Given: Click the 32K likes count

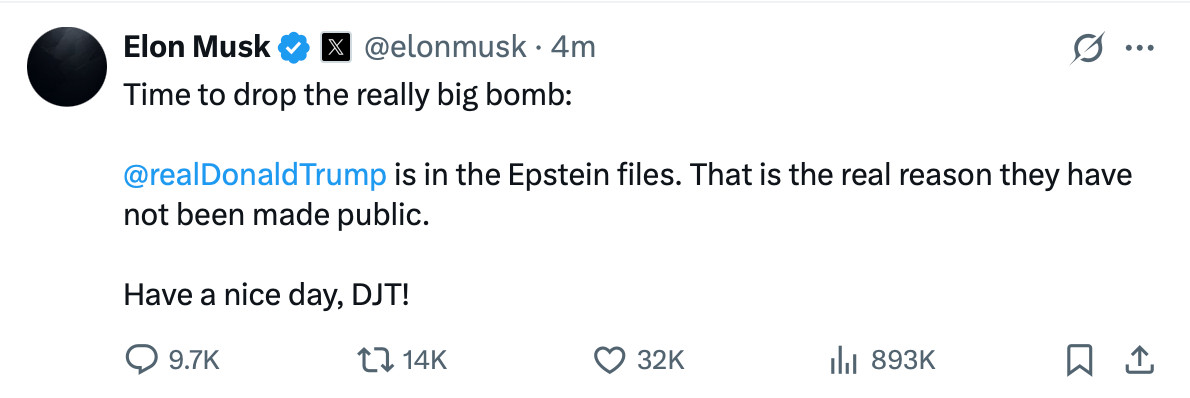Looking at the screenshot, I should click(660, 360).
